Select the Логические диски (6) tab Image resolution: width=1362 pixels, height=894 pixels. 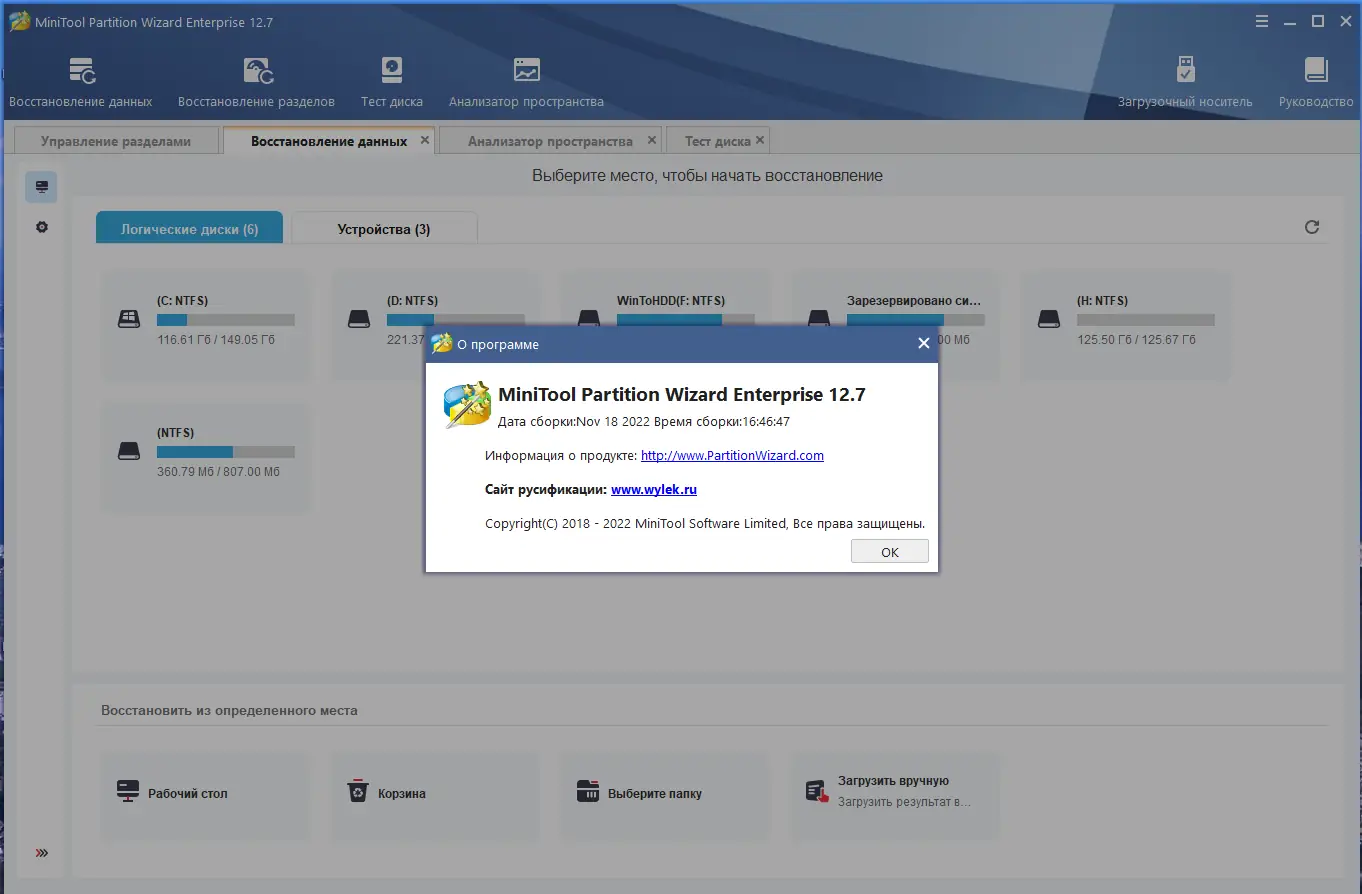pos(190,228)
